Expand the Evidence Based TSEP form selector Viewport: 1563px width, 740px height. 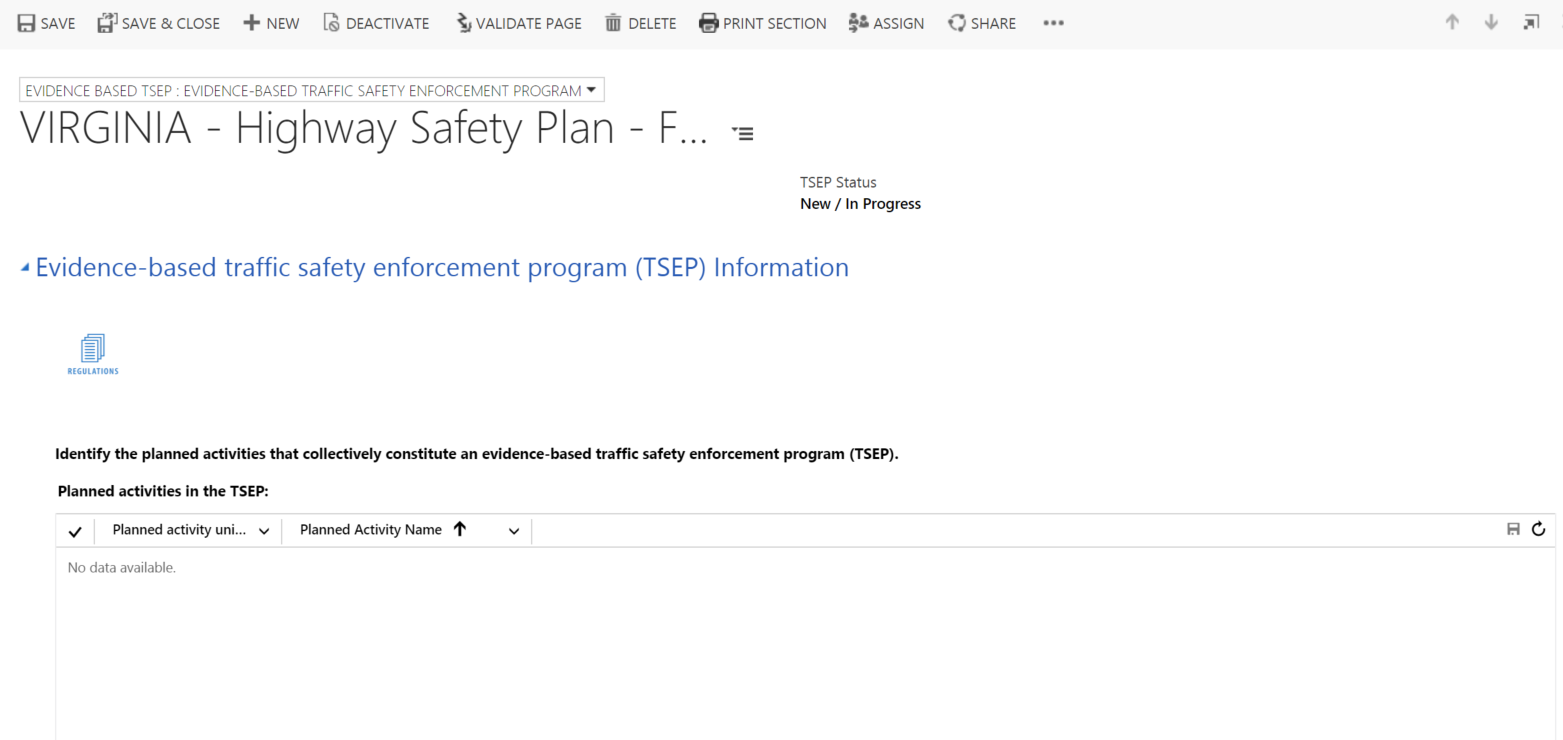(594, 90)
